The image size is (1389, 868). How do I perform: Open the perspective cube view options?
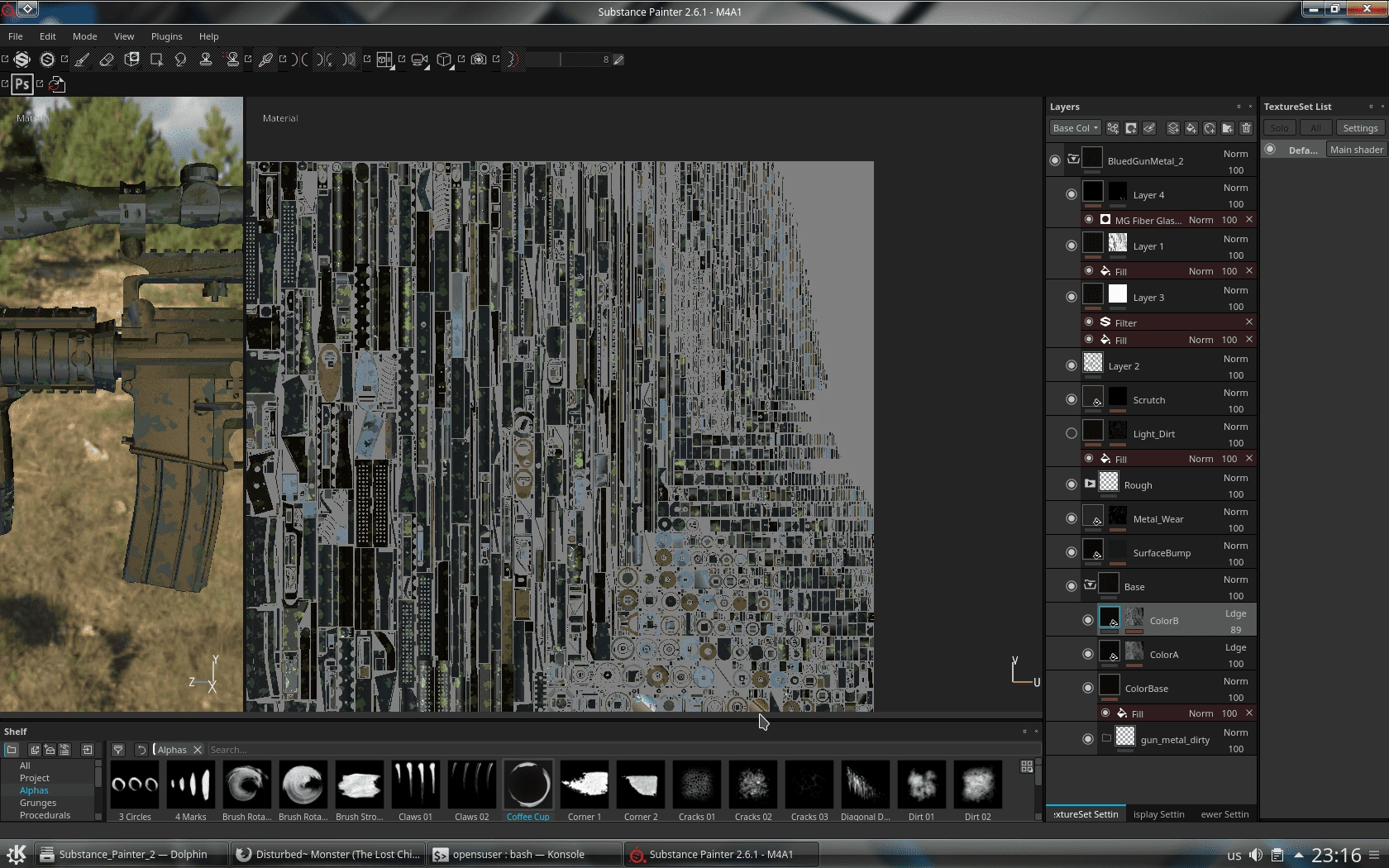445,60
